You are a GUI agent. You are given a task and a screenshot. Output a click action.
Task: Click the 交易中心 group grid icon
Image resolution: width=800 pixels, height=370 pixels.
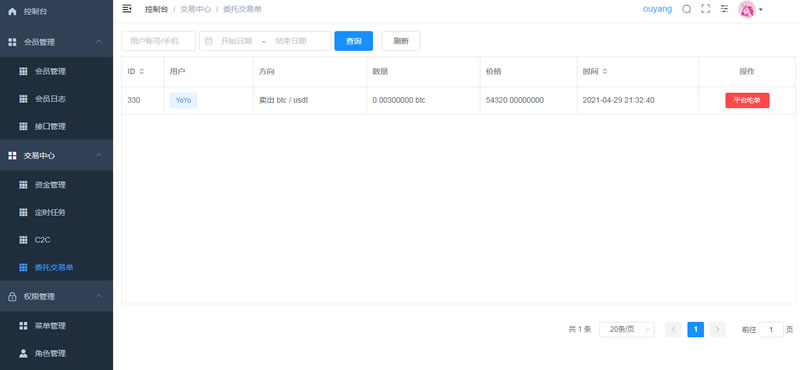point(12,156)
